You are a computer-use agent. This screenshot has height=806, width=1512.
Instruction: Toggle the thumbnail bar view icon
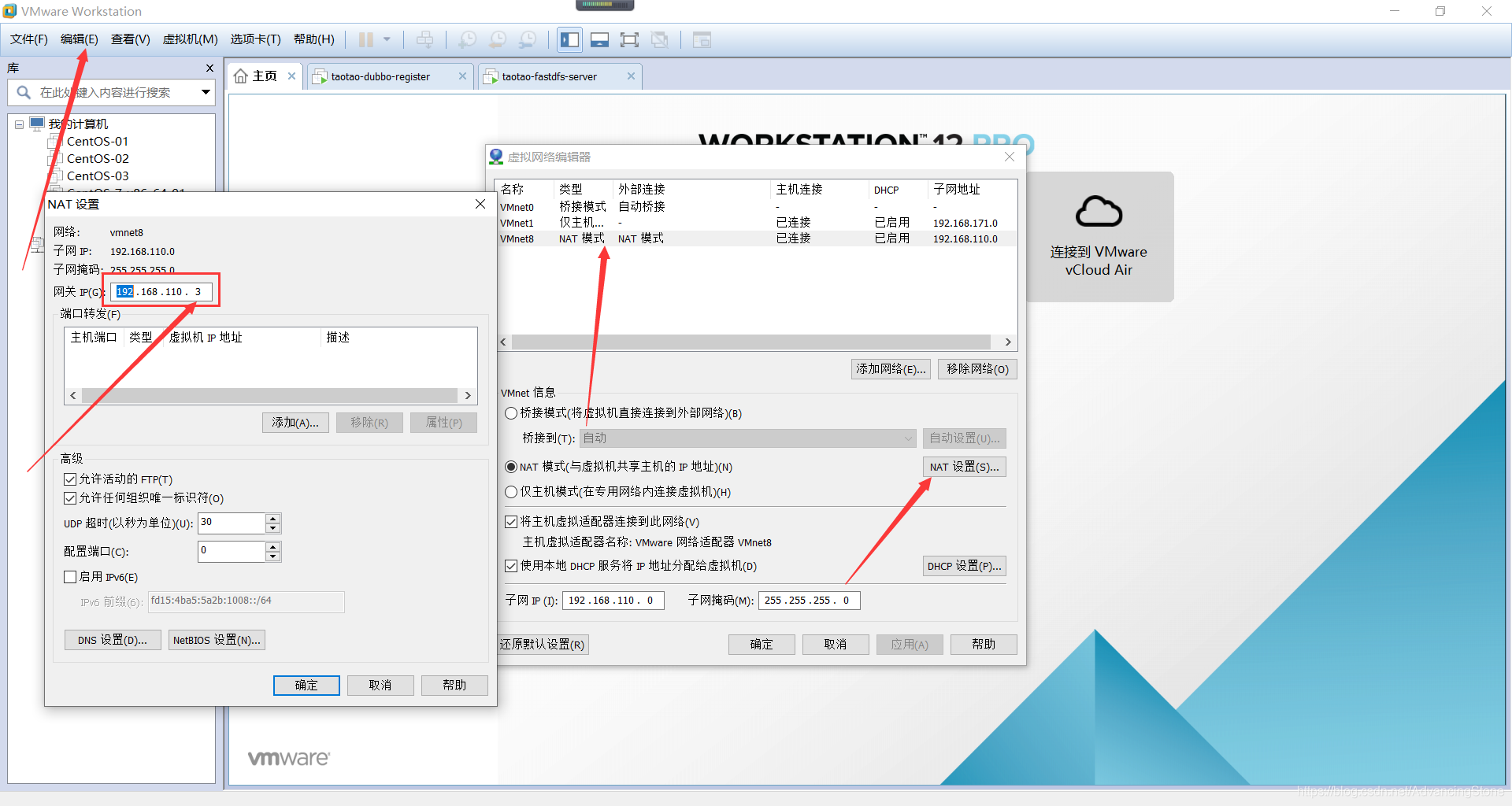click(x=600, y=39)
